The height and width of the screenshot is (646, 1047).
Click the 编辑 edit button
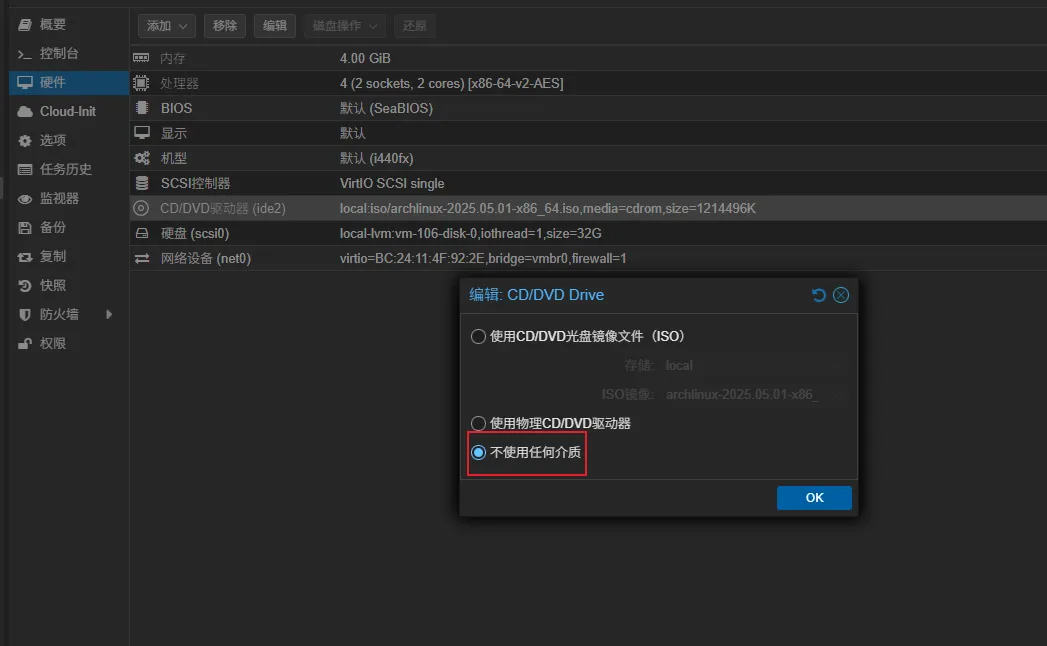[x=274, y=25]
